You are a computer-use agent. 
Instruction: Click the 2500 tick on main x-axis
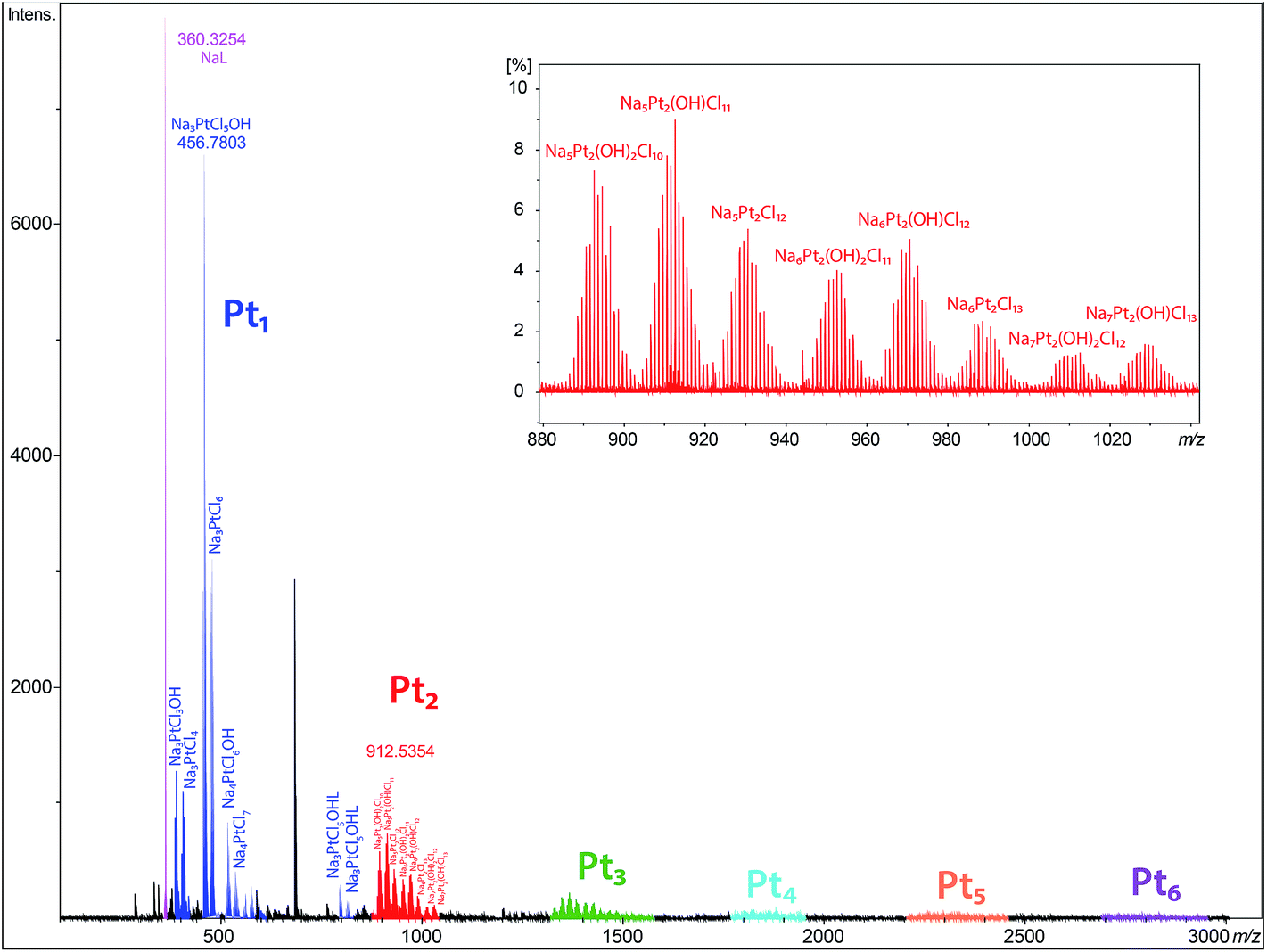pos(1024,936)
